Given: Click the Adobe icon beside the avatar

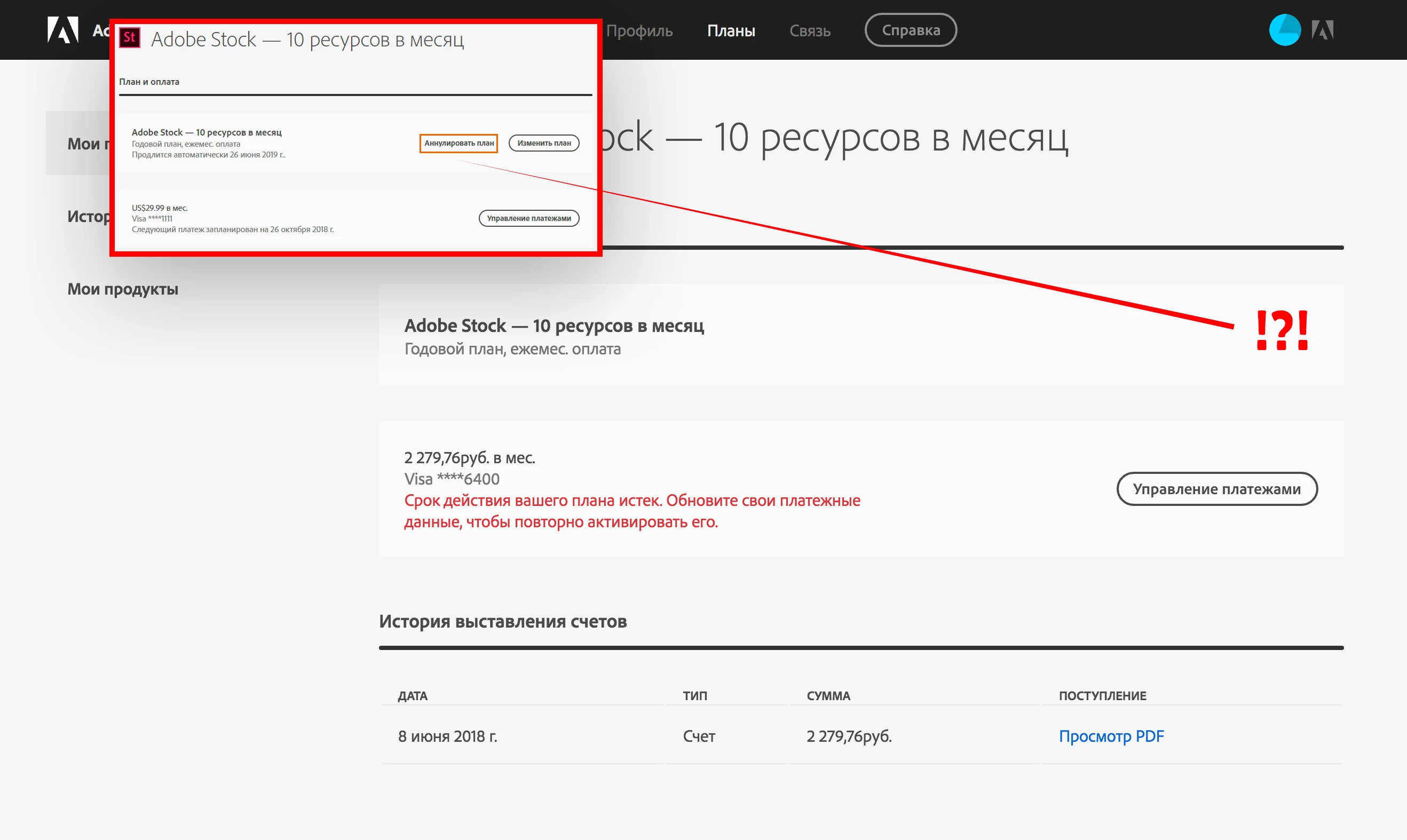Looking at the screenshot, I should [1322, 30].
